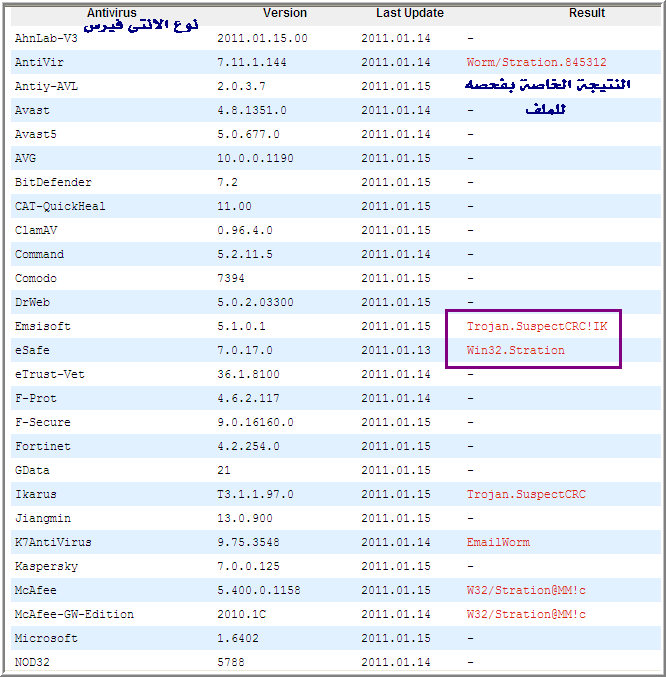Viewport: 666px width, 677px height.
Task: Select the Jiangmin antivirus name
Action: (x=42, y=518)
